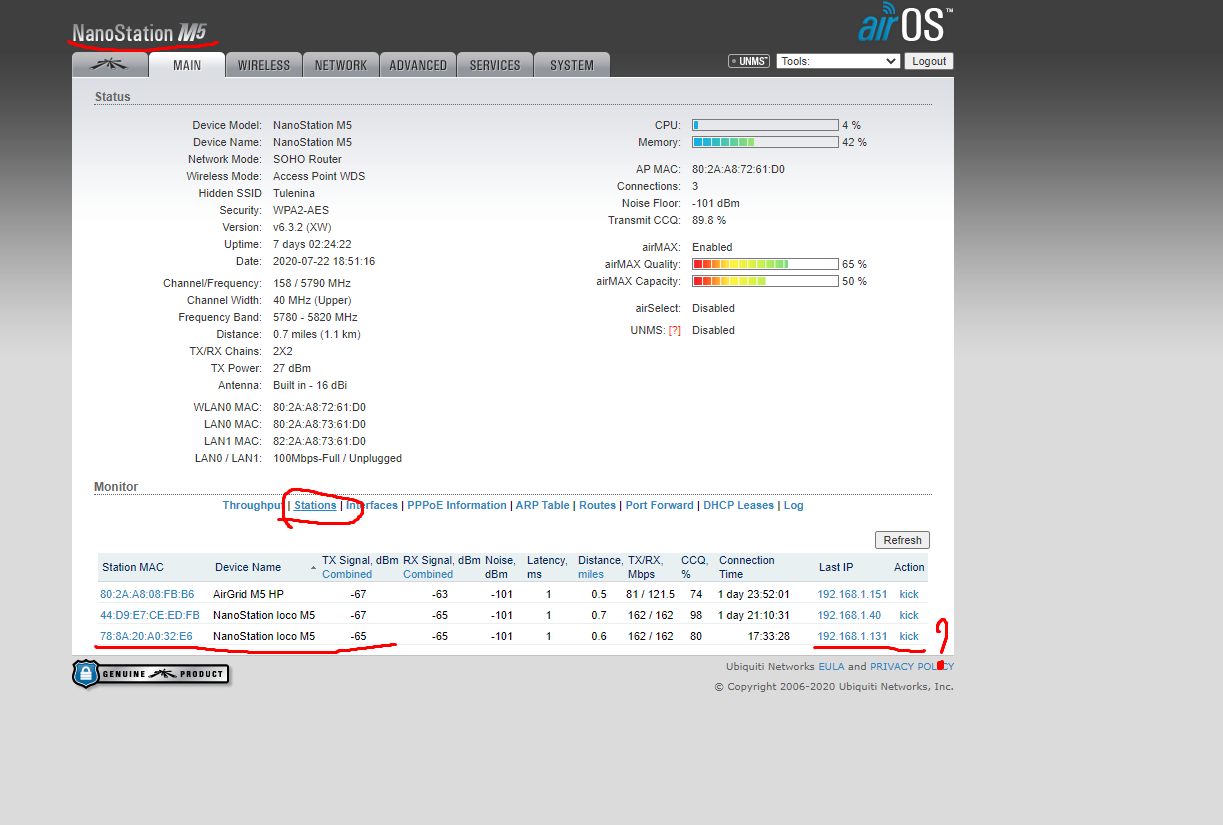Image resolution: width=1223 pixels, height=825 pixels.
Task: Sort by Device Name column
Action: coord(248,567)
